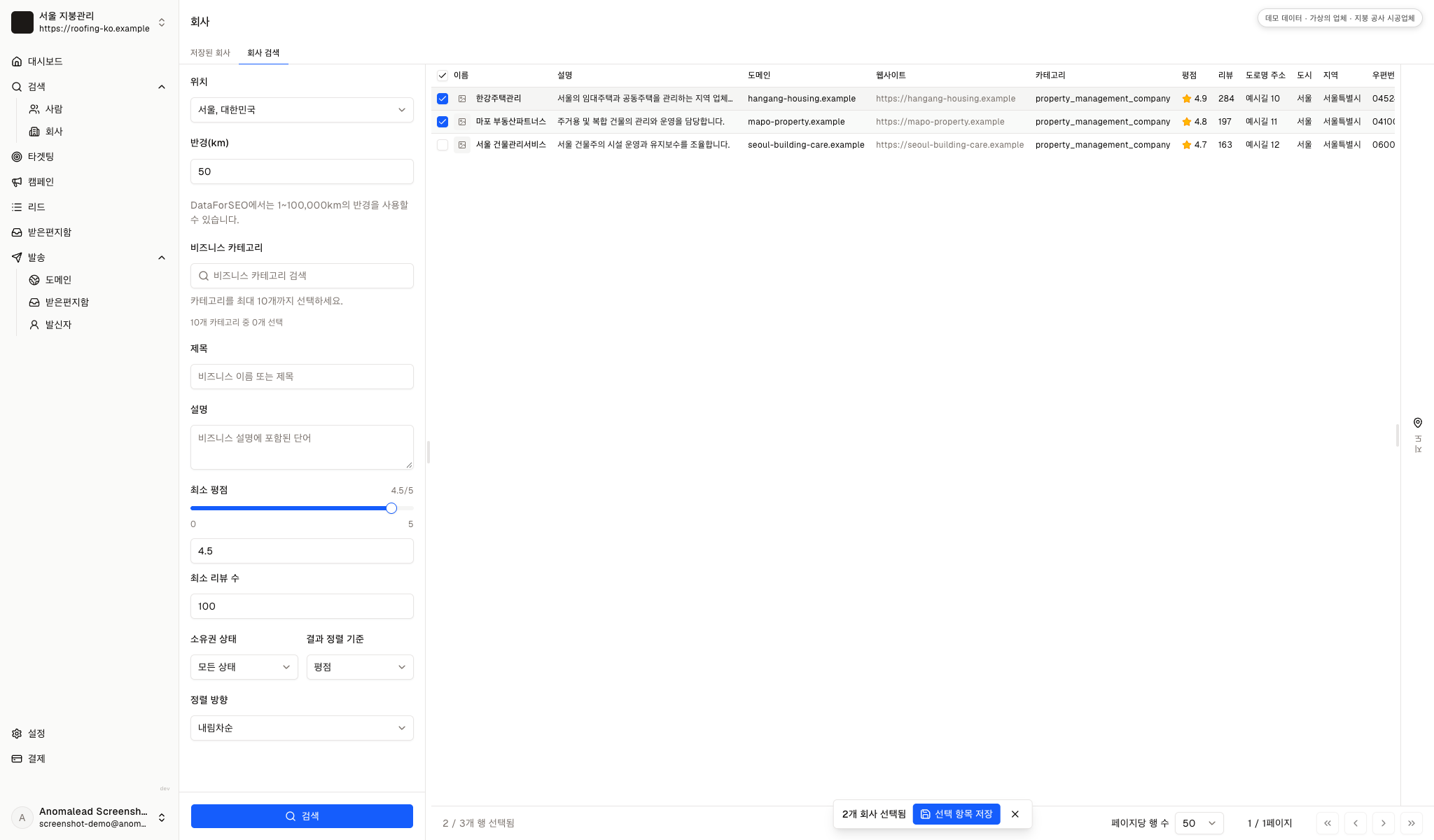Open the 위치 서울, 대한민국 dropdown
The image size is (1434, 840).
pos(302,110)
